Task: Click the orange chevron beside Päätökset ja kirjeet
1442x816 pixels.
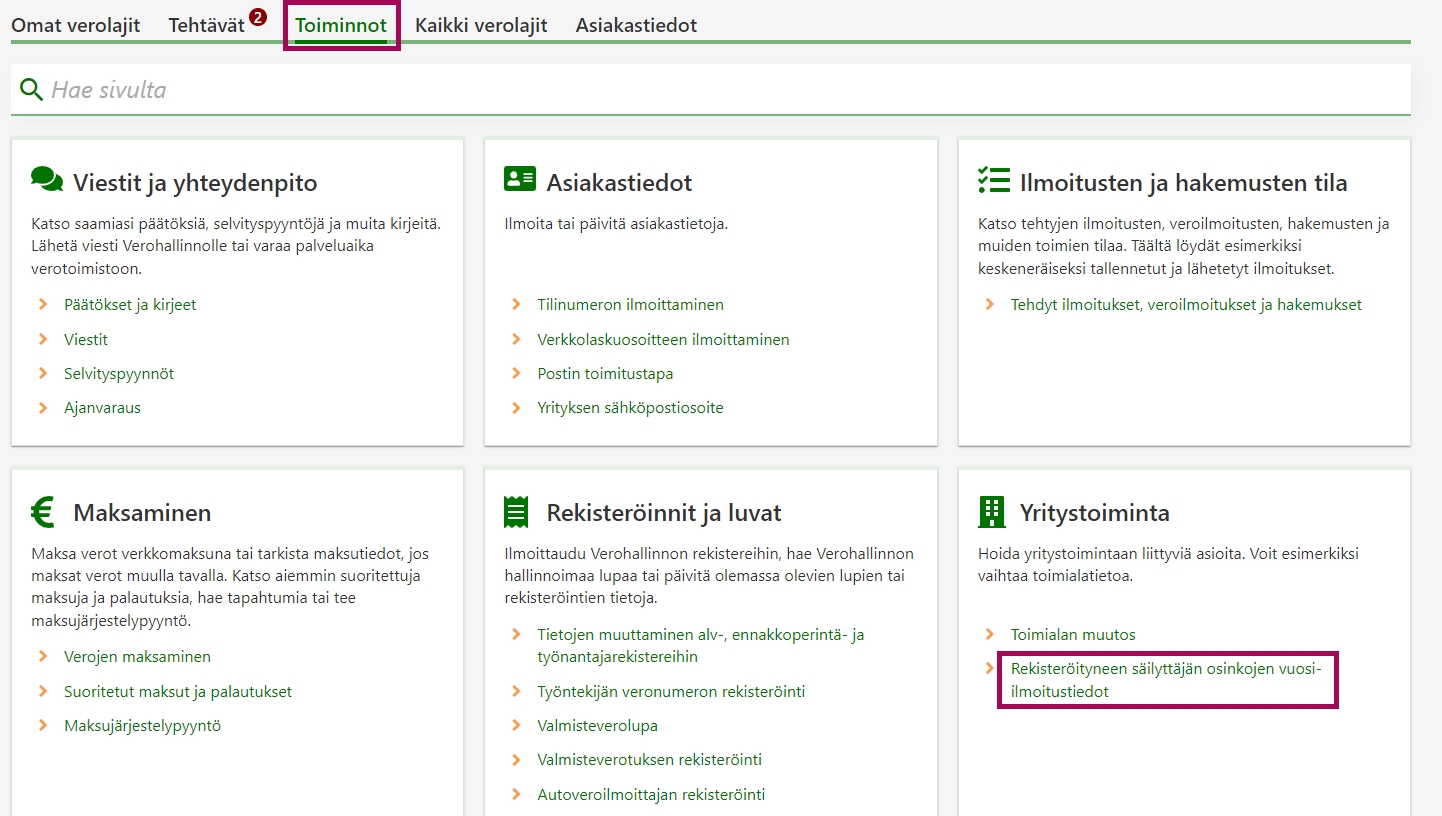Action: [x=43, y=304]
